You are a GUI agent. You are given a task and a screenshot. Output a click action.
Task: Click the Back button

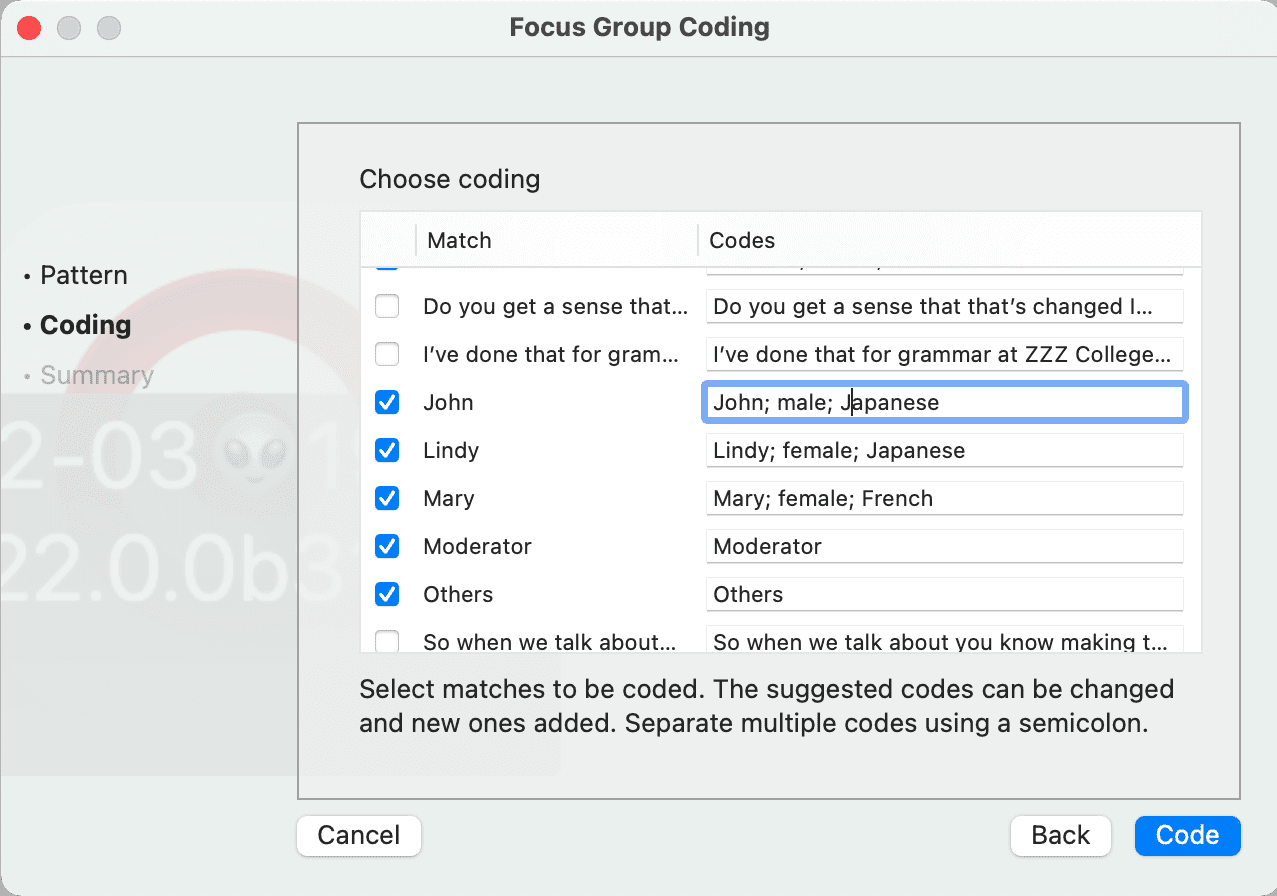[1061, 836]
